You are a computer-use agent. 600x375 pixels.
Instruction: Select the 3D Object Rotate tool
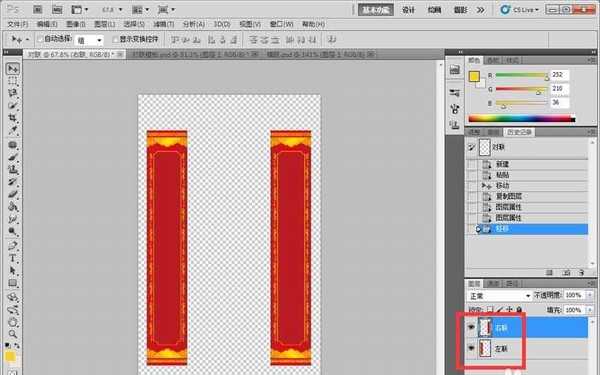(13, 297)
